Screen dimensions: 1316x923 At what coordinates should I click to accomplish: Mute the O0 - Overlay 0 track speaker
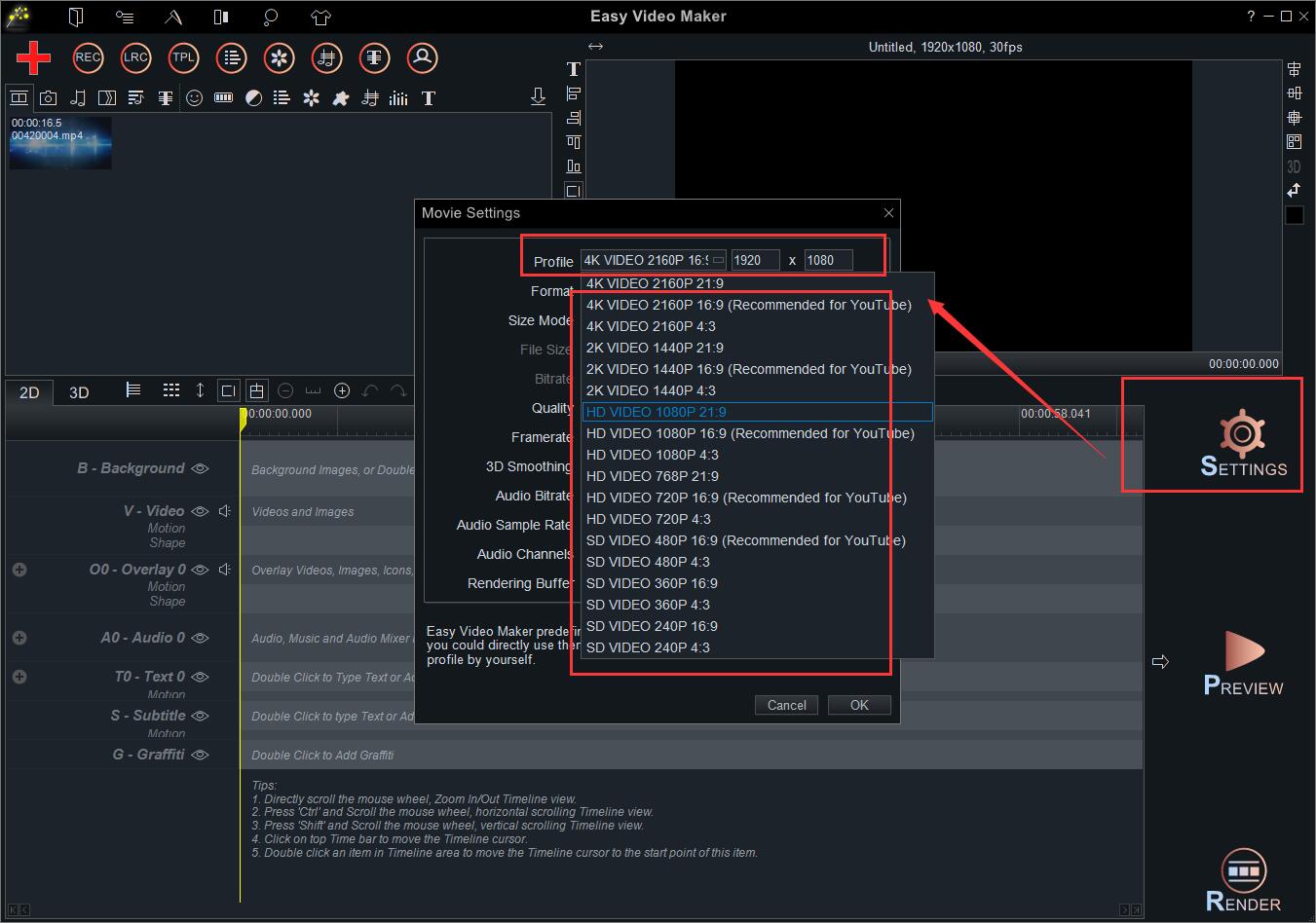[x=225, y=570]
